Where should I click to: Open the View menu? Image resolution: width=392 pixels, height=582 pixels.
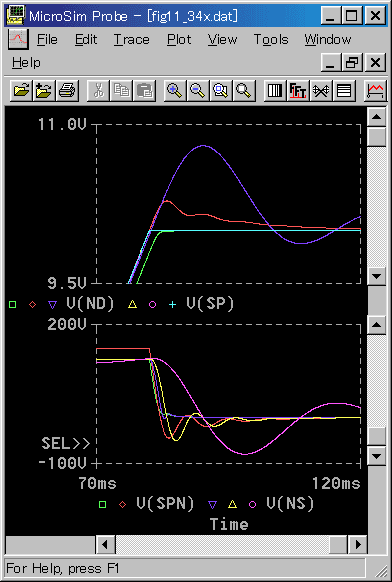click(222, 39)
